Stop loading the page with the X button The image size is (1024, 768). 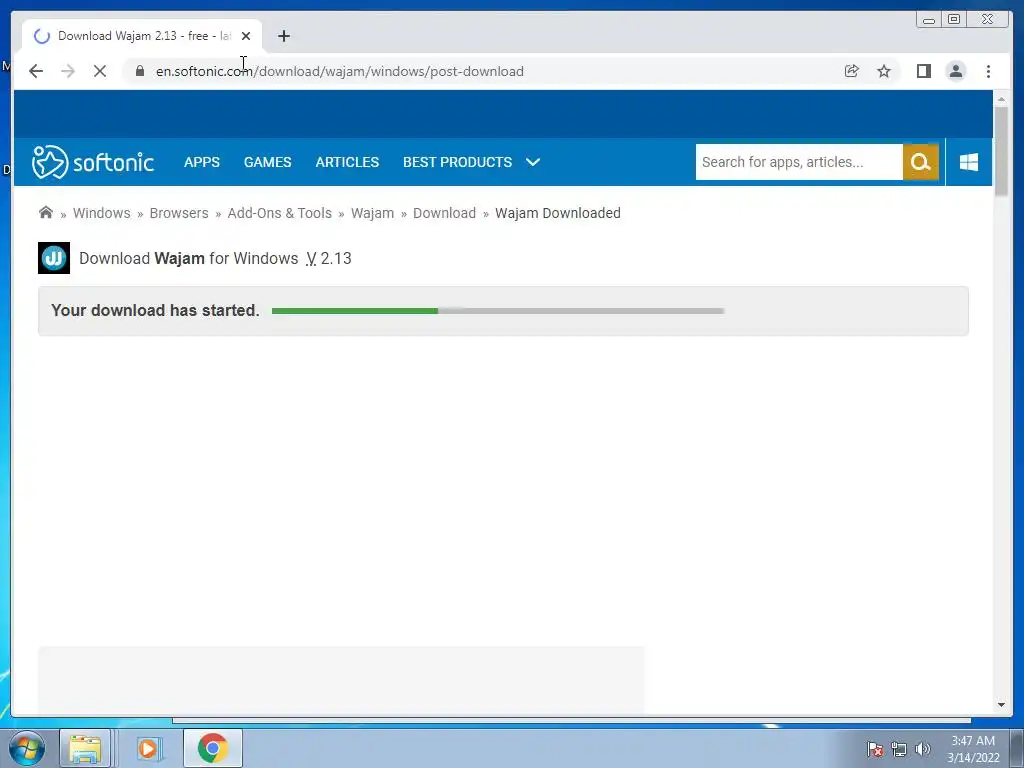click(x=100, y=71)
